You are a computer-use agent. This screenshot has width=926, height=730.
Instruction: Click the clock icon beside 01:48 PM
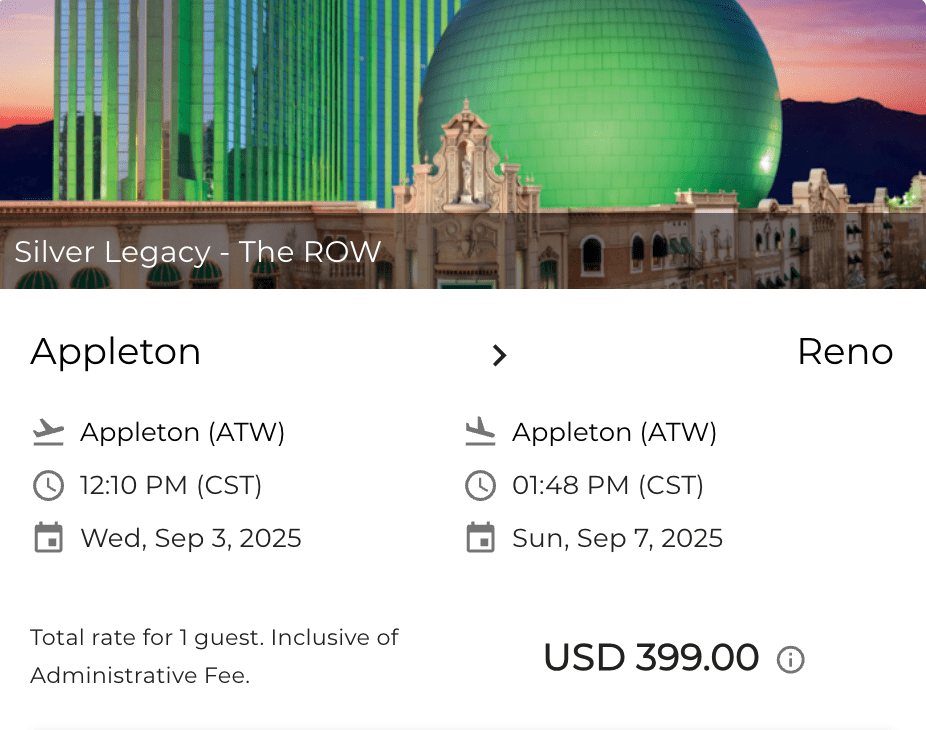click(x=480, y=486)
